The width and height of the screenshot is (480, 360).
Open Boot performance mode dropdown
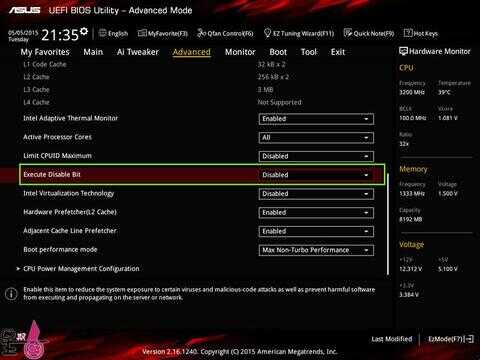[316, 250]
